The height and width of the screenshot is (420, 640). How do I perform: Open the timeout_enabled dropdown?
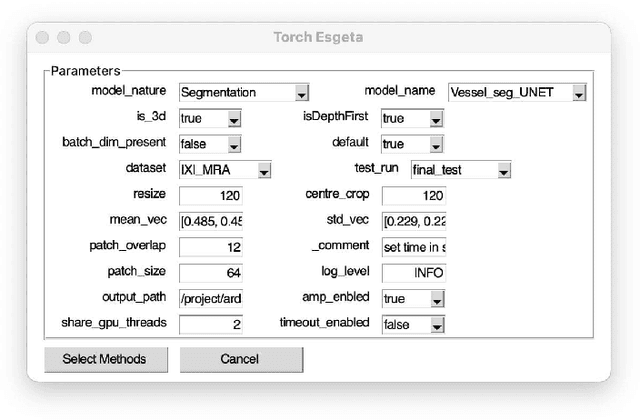click(x=412, y=325)
